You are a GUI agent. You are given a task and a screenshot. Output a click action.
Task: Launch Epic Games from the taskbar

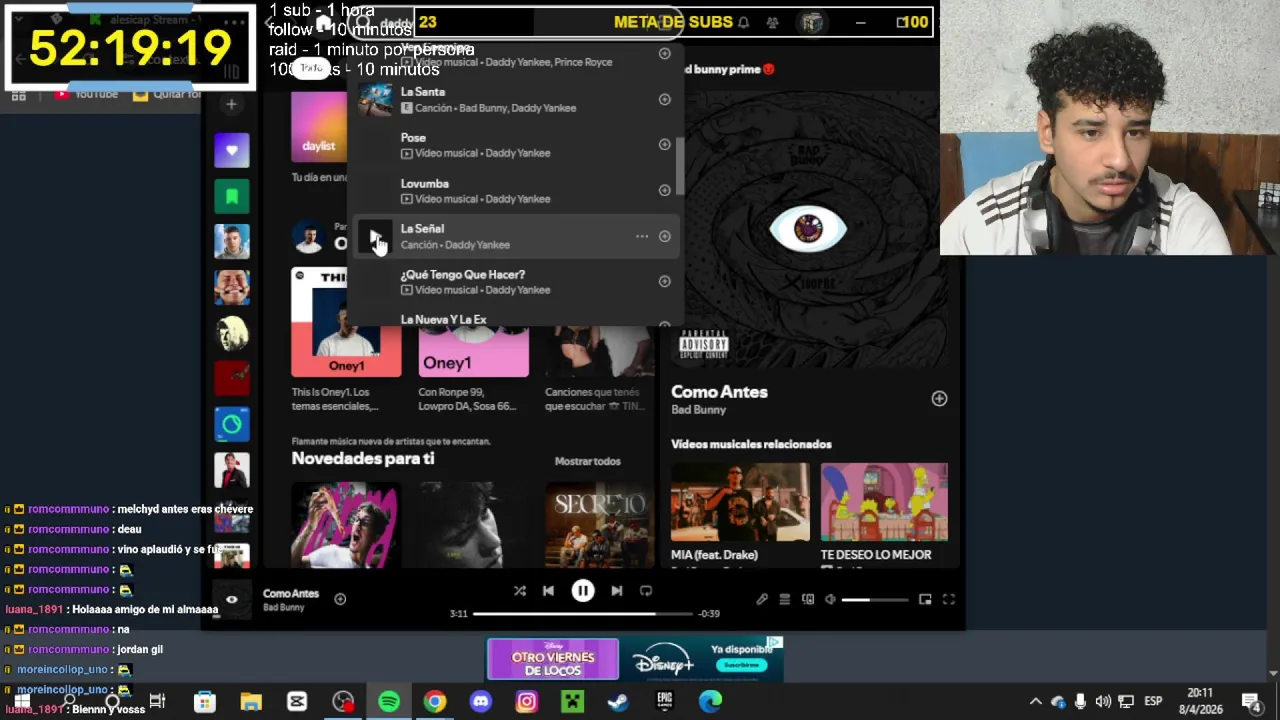(x=664, y=702)
